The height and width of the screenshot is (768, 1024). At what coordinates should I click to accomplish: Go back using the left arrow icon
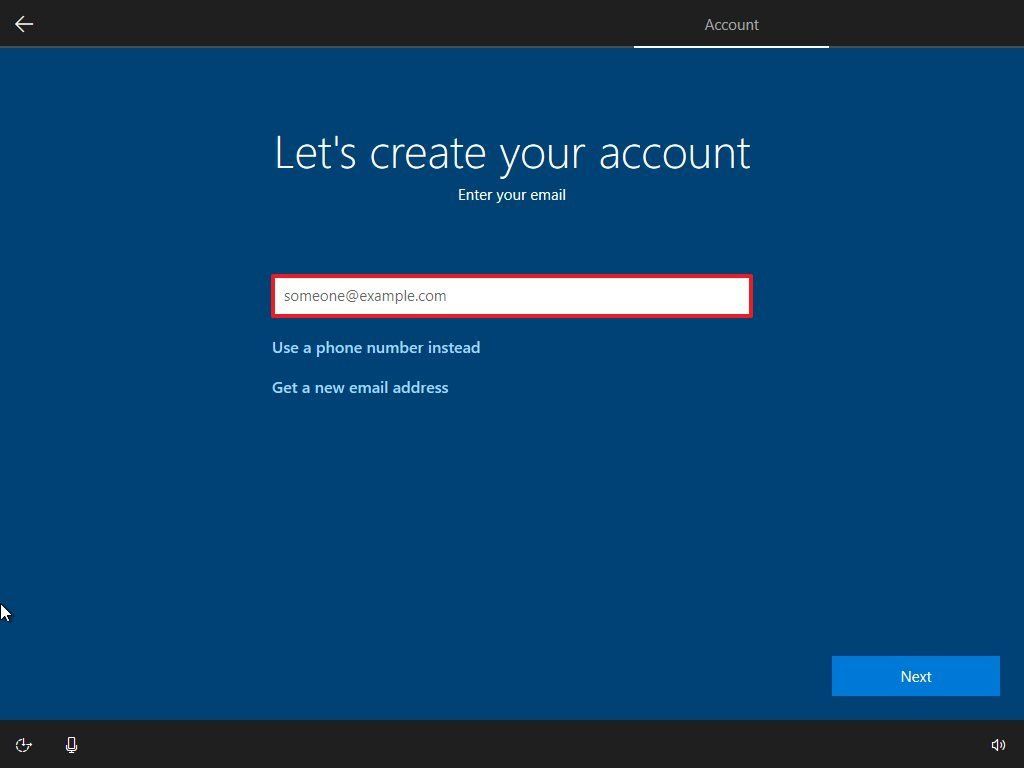tap(23, 24)
